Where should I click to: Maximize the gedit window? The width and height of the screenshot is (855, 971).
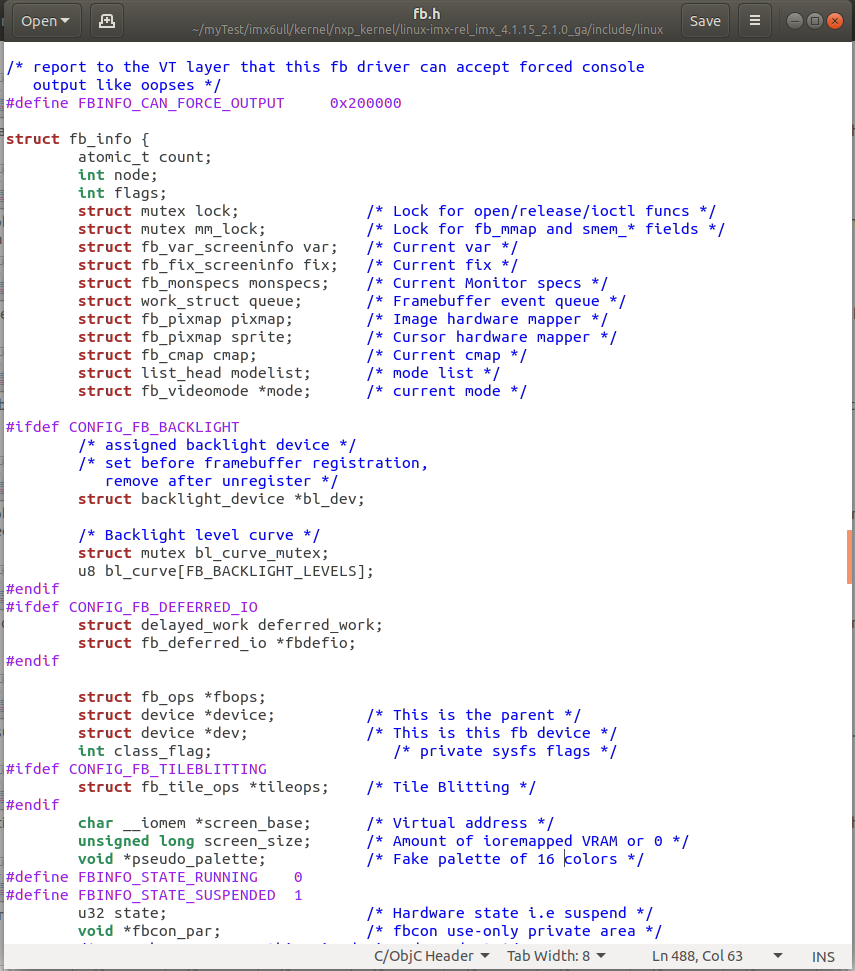[815, 21]
